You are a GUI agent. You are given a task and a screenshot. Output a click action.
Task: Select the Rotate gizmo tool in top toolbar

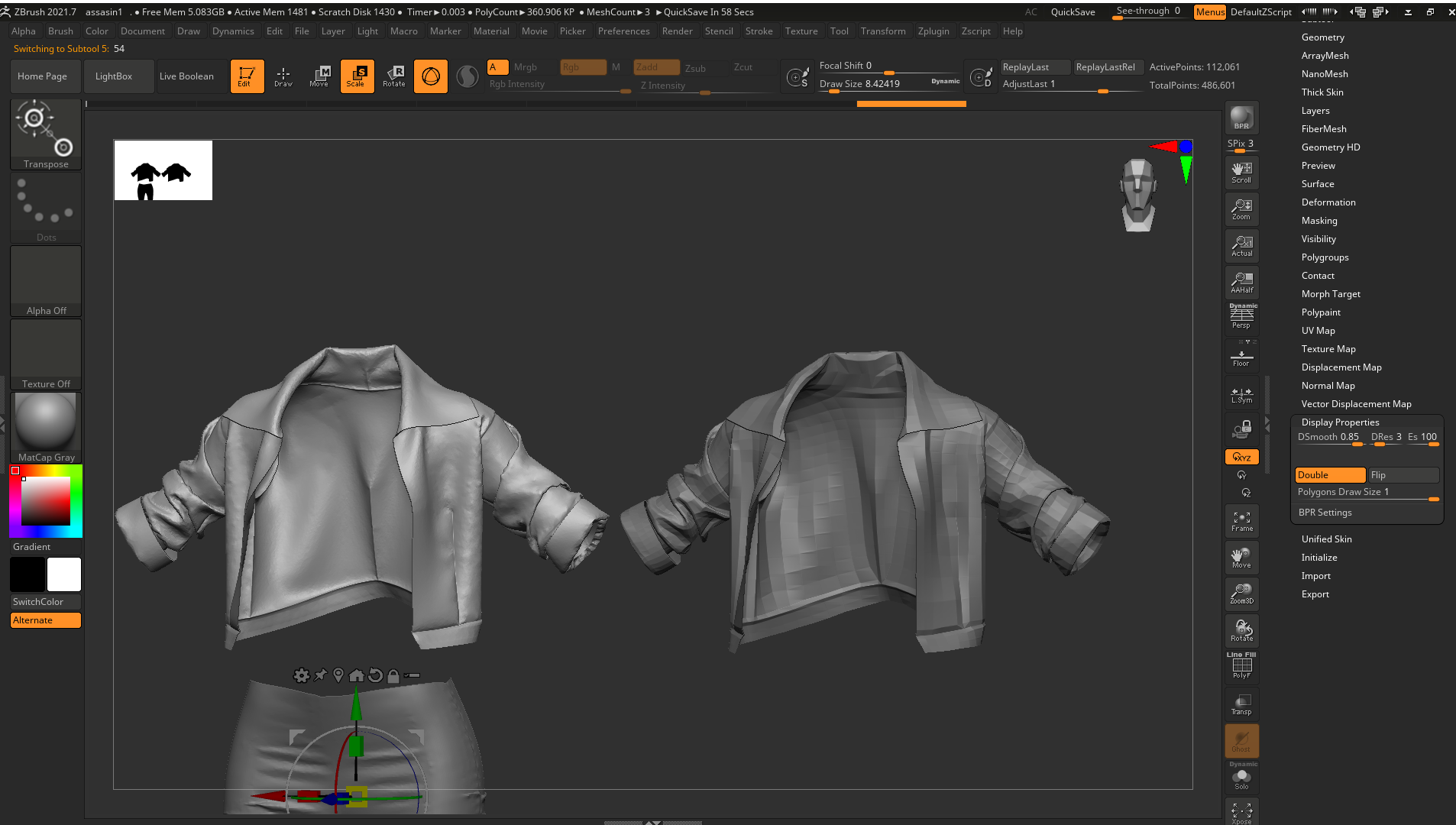[394, 76]
